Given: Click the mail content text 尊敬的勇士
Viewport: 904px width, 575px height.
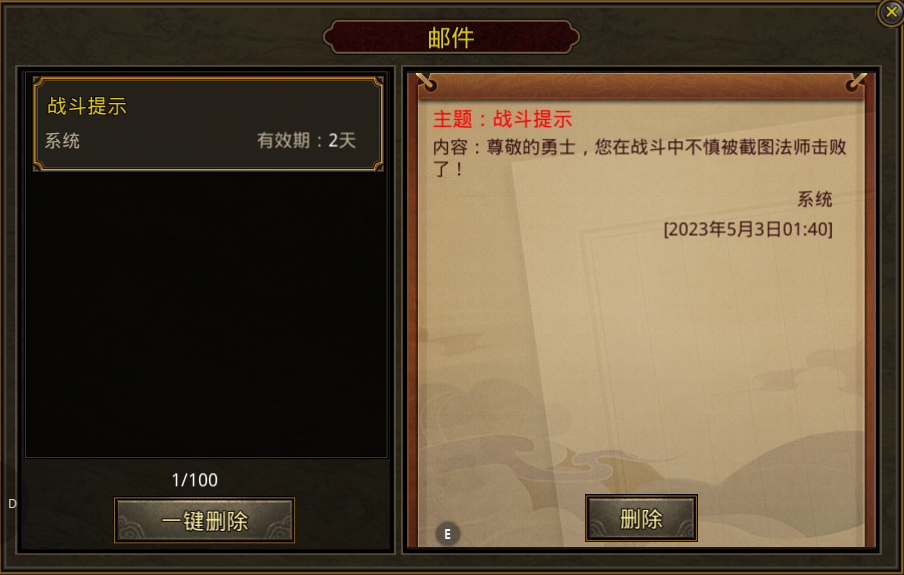Looking at the screenshot, I should pyautogui.click(x=531, y=147).
